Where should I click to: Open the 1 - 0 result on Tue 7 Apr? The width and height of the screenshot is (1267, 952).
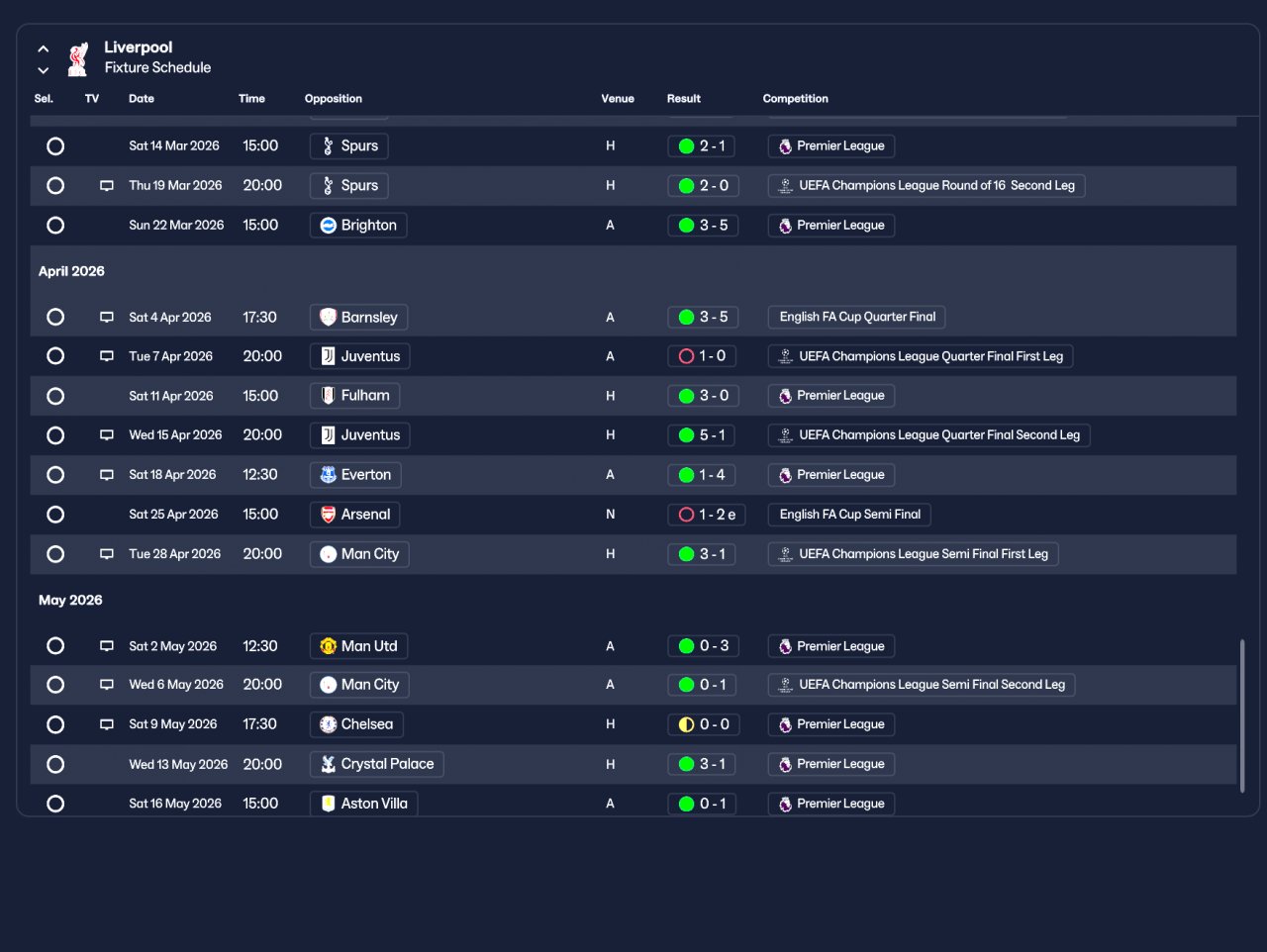(x=702, y=356)
